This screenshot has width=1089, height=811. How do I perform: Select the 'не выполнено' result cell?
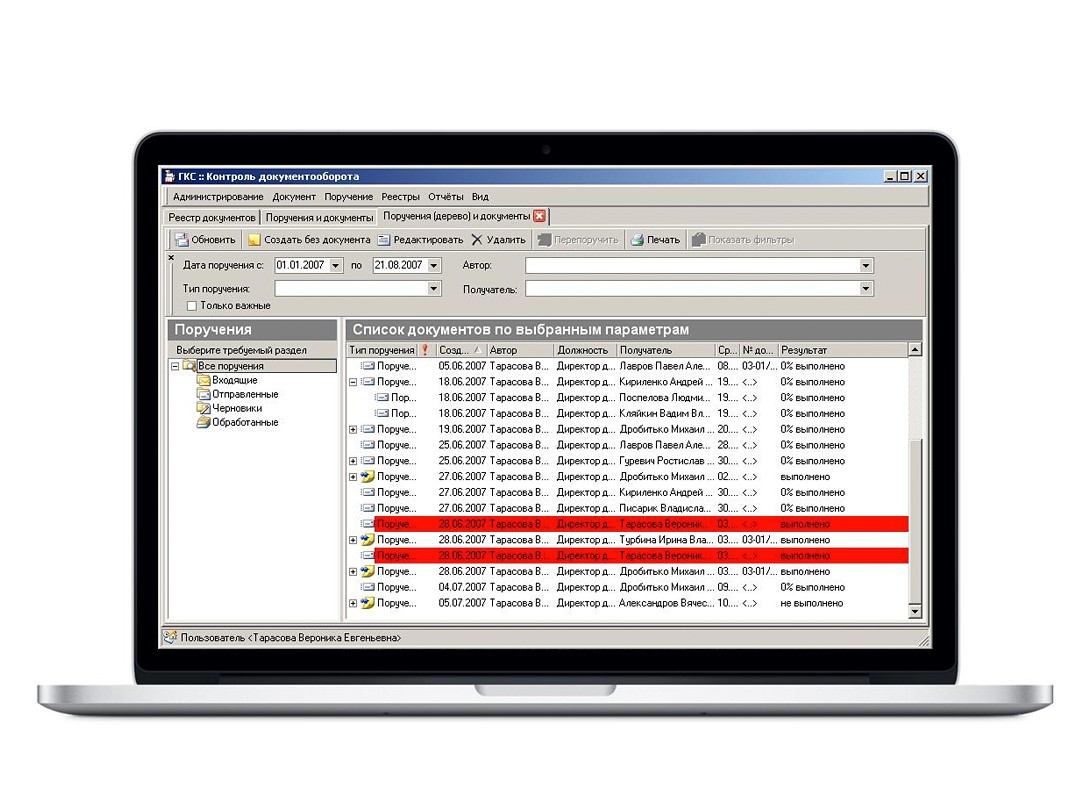pos(811,603)
